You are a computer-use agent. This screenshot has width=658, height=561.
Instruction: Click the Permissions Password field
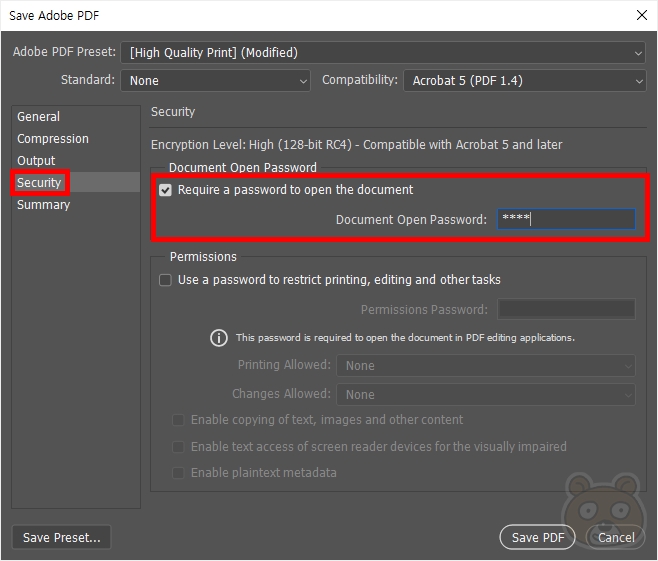pyautogui.click(x=566, y=309)
